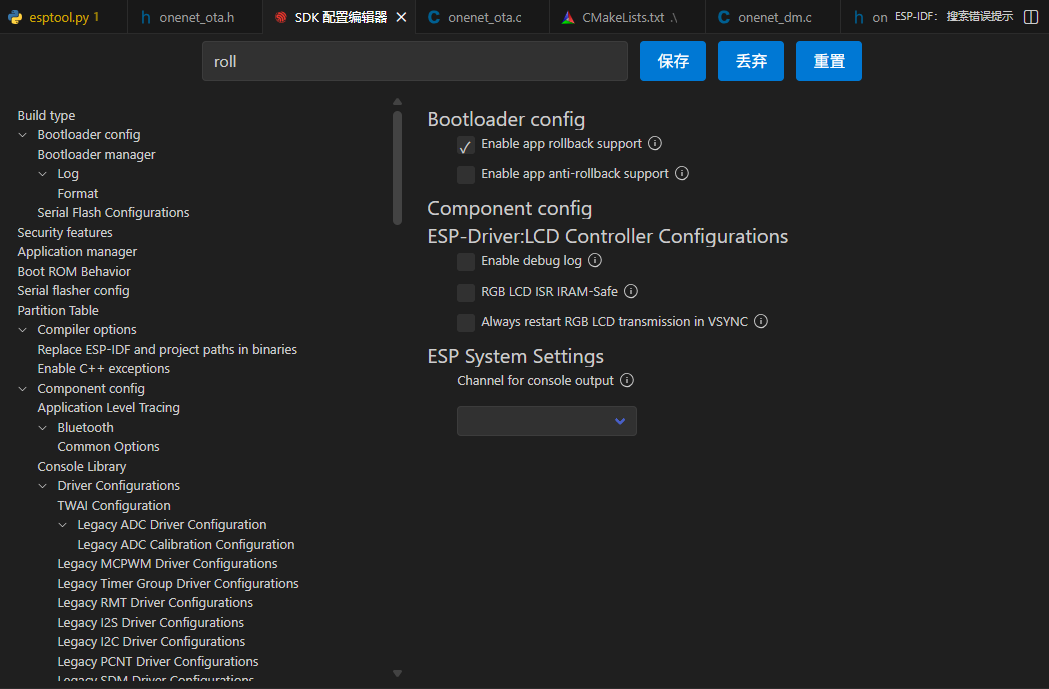Open info for Always restart RGB LCD transmission
The image size is (1049, 689).
760,322
